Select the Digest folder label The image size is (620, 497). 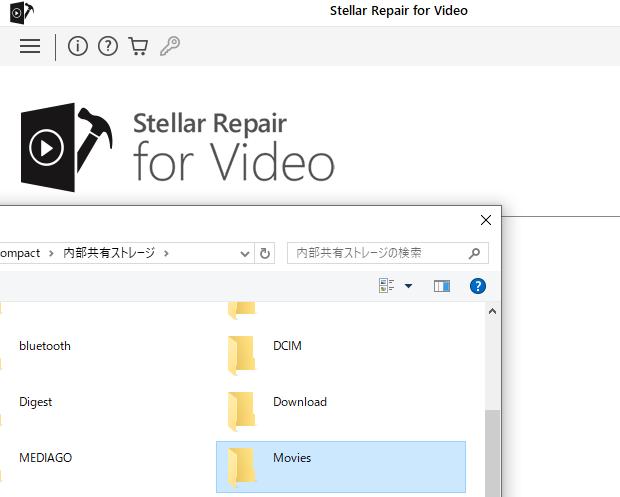36,402
